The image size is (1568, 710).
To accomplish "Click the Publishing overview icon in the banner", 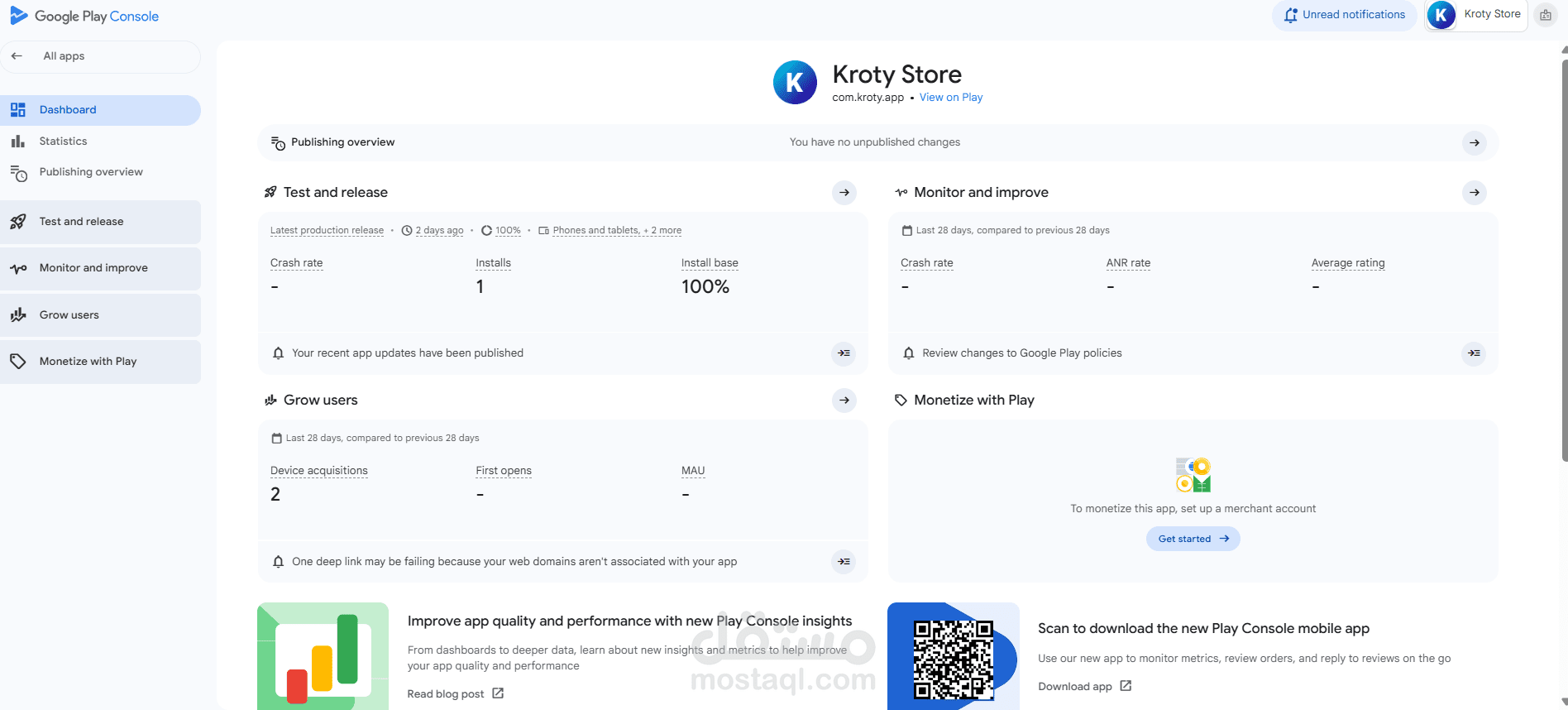I will tap(278, 143).
